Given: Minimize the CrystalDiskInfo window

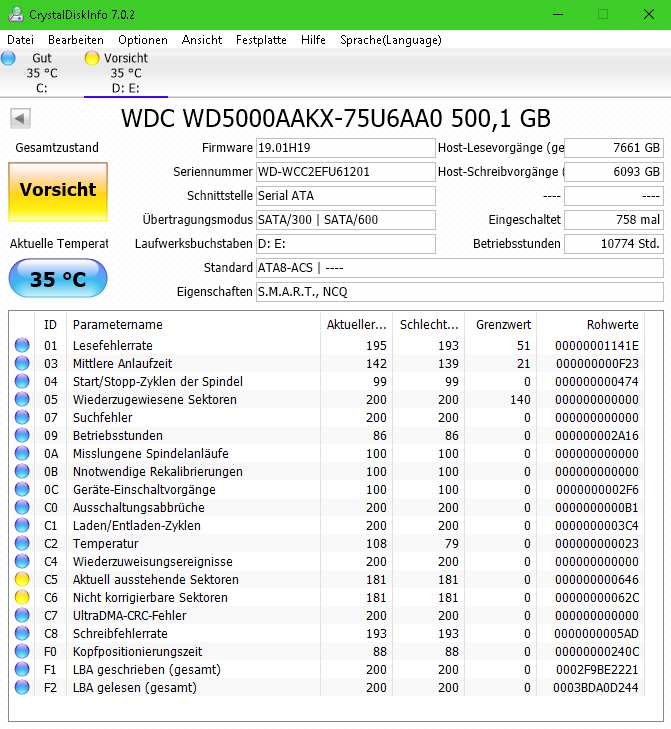Looking at the screenshot, I should tap(558, 14).
